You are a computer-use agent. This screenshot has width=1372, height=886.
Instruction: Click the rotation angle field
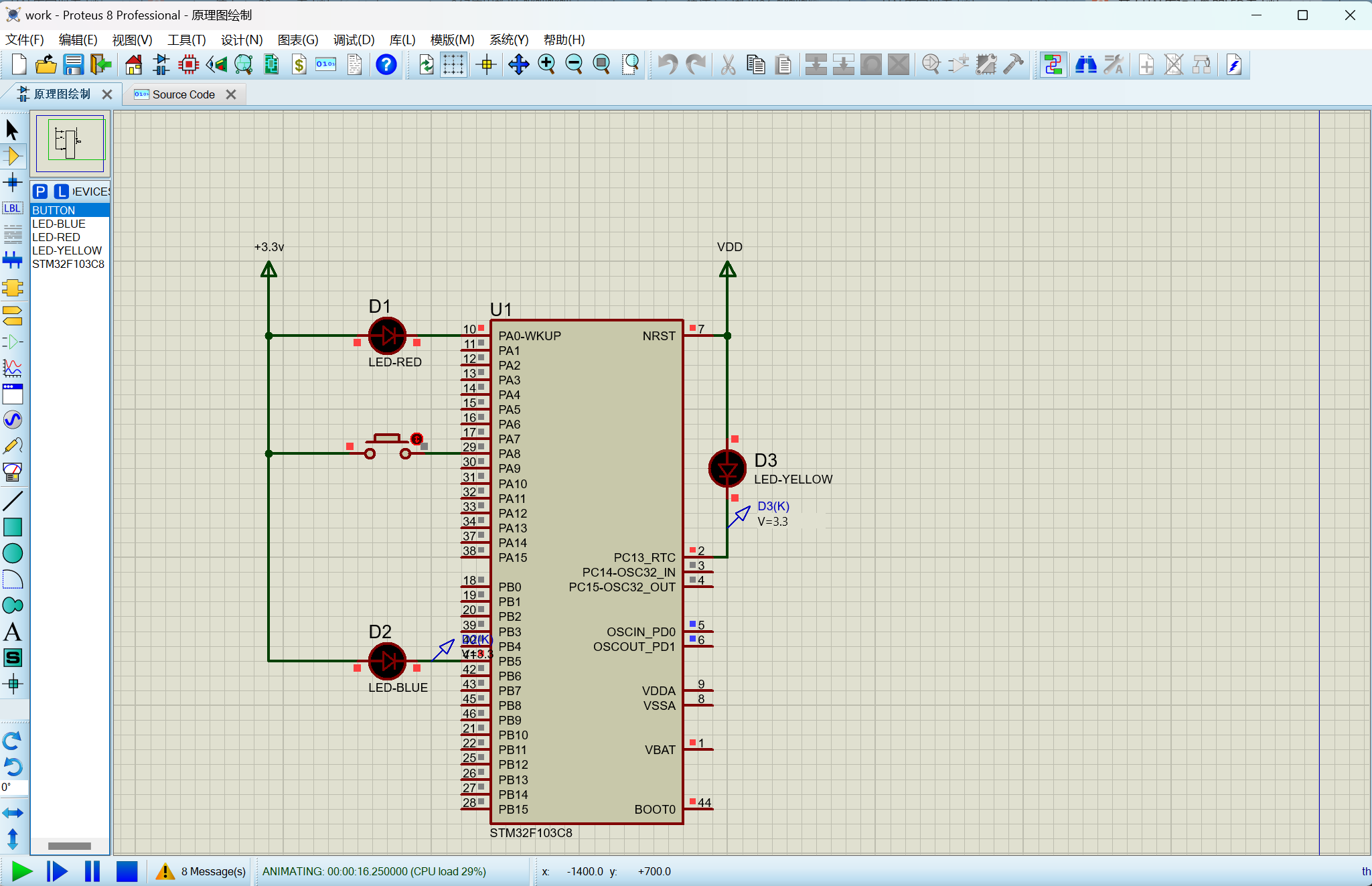pos(14,788)
